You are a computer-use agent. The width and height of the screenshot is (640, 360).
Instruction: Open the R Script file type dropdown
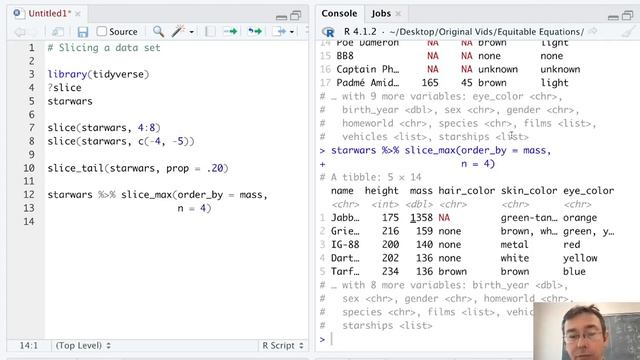pos(283,345)
